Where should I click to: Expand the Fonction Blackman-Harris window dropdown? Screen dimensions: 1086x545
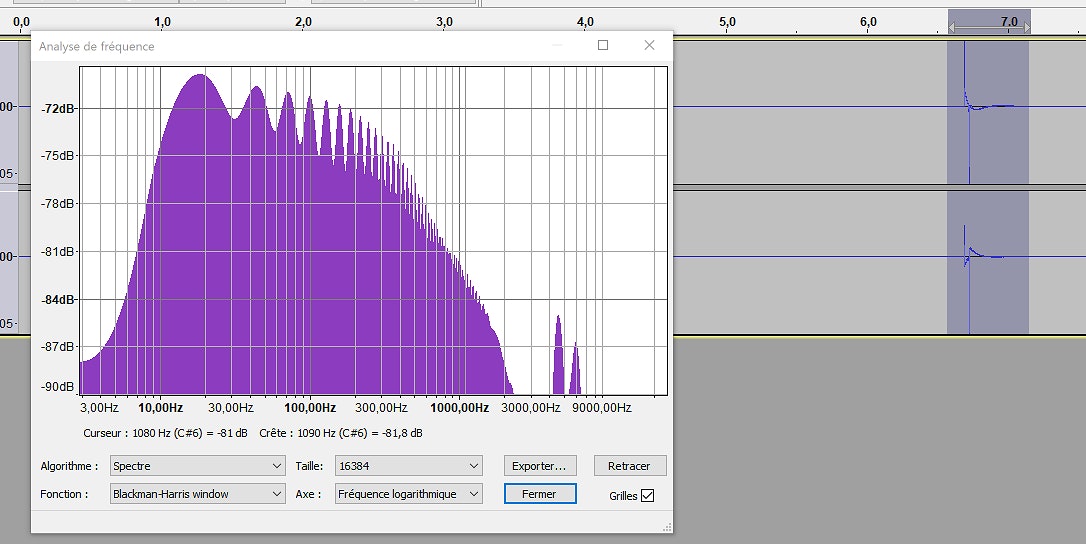pyautogui.click(x=197, y=494)
